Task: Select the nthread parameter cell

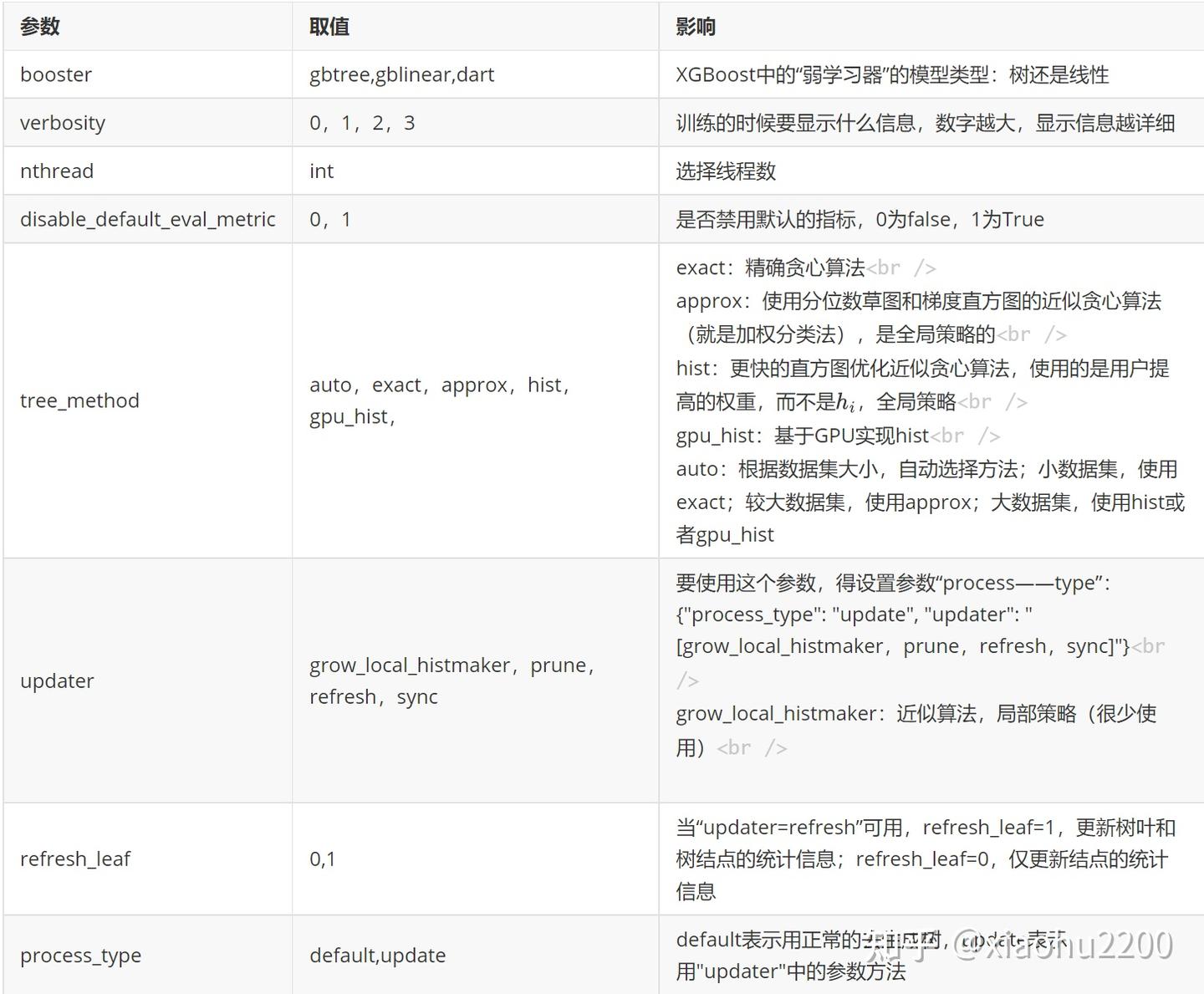Action: pyautogui.click(x=56, y=171)
